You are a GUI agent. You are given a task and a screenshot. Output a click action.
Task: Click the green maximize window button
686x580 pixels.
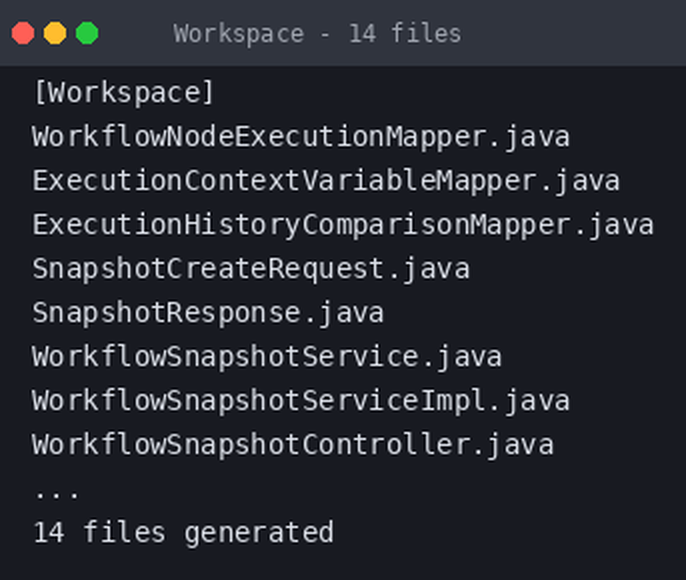[x=87, y=33]
